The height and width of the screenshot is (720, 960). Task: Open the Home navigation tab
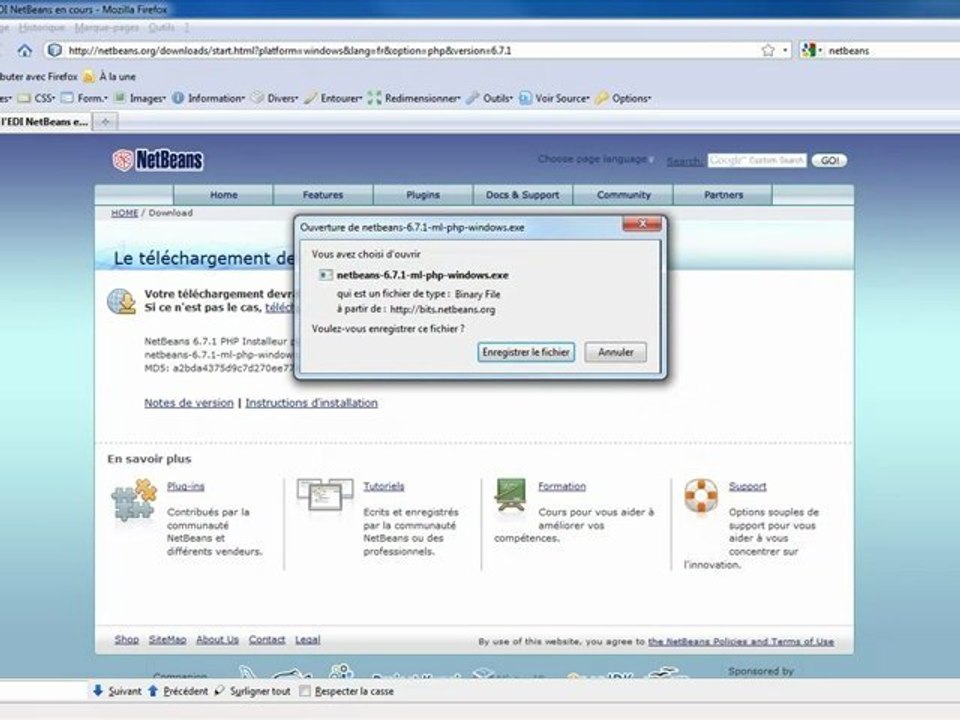pyautogui.click(x=223, y=195)
